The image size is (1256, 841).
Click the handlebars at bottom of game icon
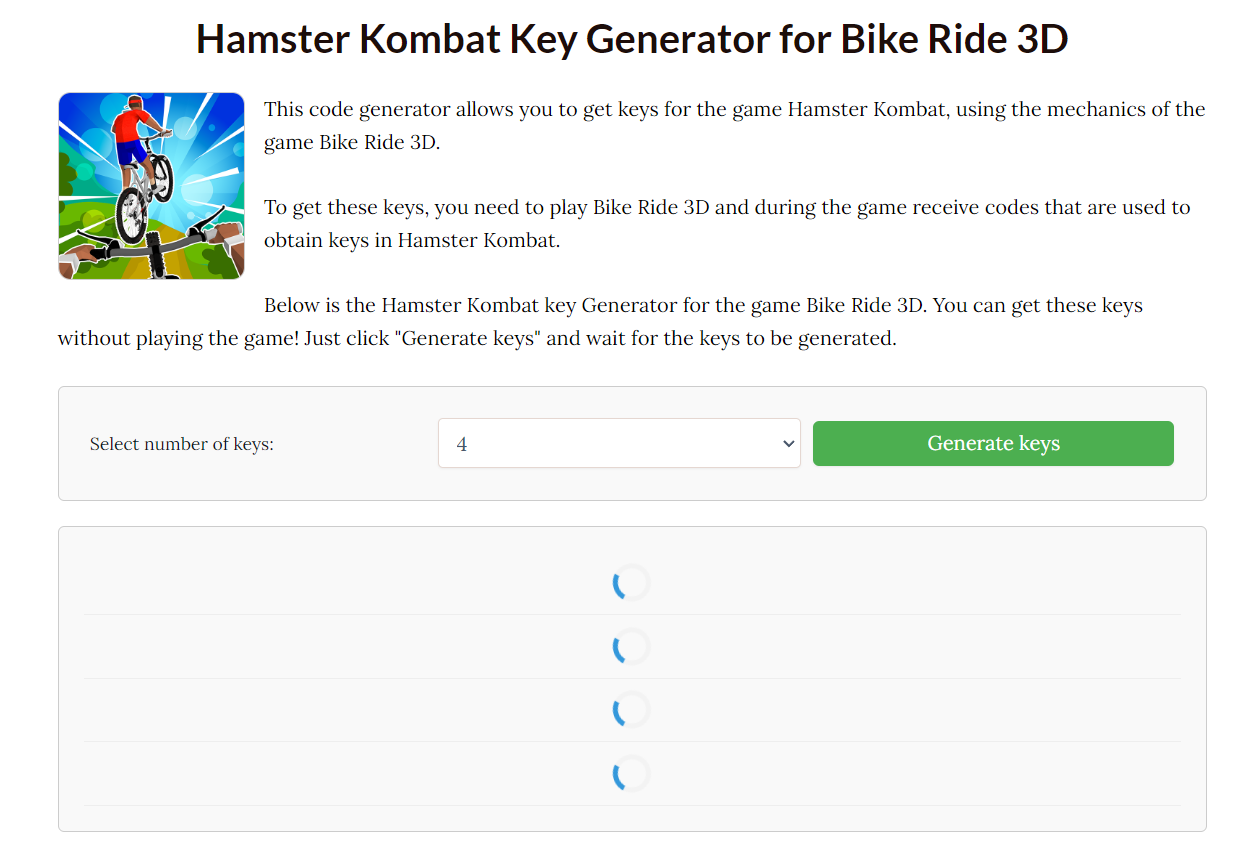pyautogui.click(x=150, y=245)
